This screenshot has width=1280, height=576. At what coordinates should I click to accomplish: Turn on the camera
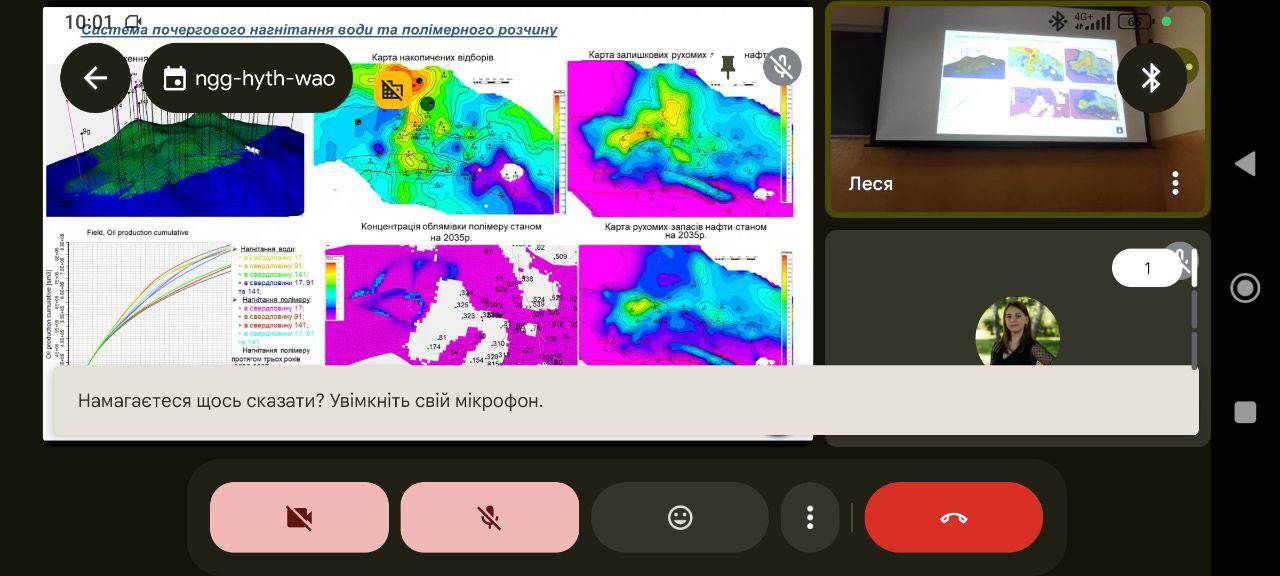point(299,517)
